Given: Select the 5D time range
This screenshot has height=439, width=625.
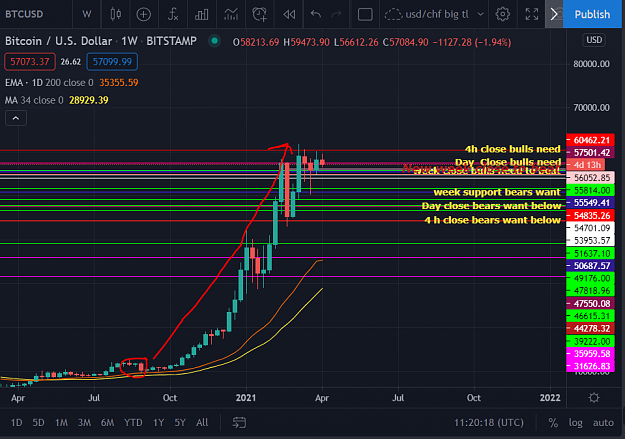Looking at the screenshot, I should (38, 423).
